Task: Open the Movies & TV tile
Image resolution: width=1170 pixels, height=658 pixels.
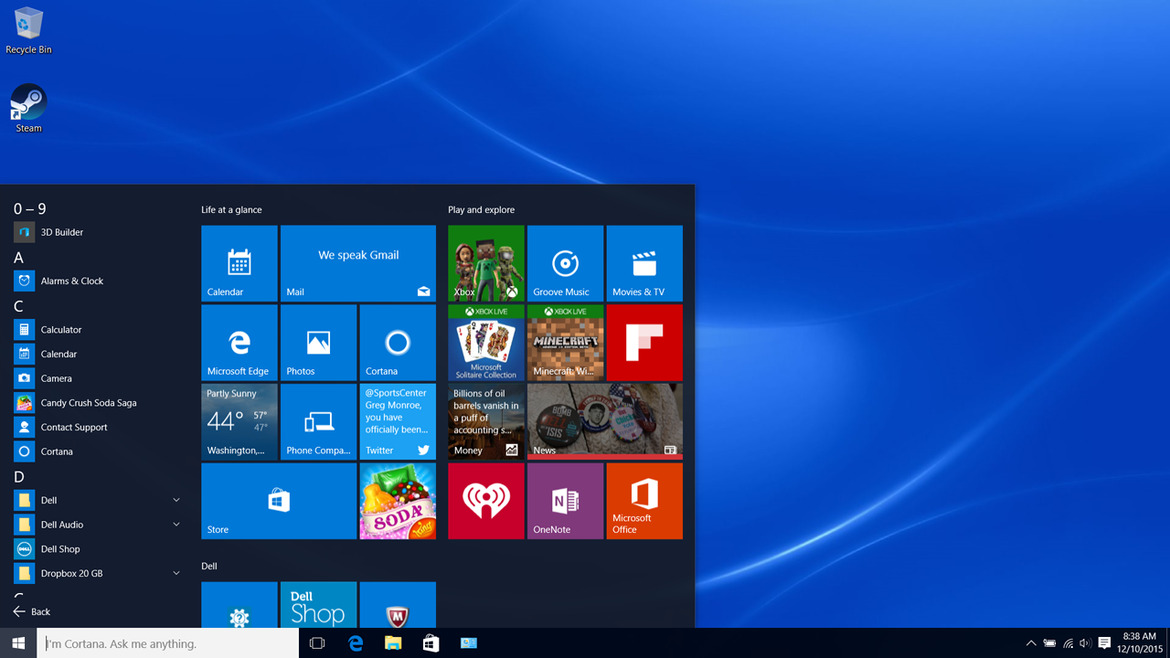Action: click(x=644, y=263)
